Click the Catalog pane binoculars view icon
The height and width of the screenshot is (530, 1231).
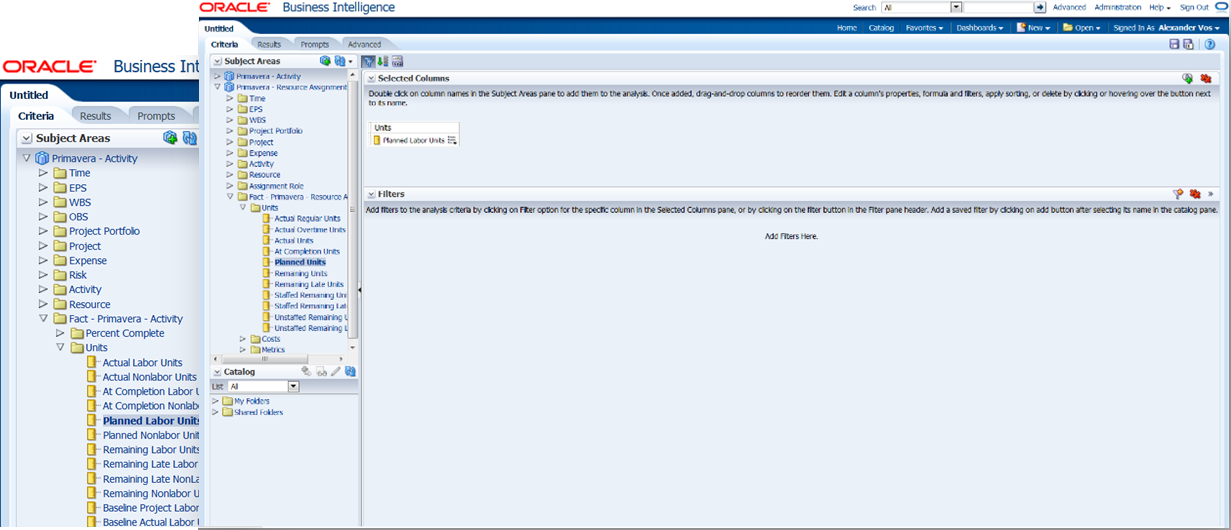[322, 371]
